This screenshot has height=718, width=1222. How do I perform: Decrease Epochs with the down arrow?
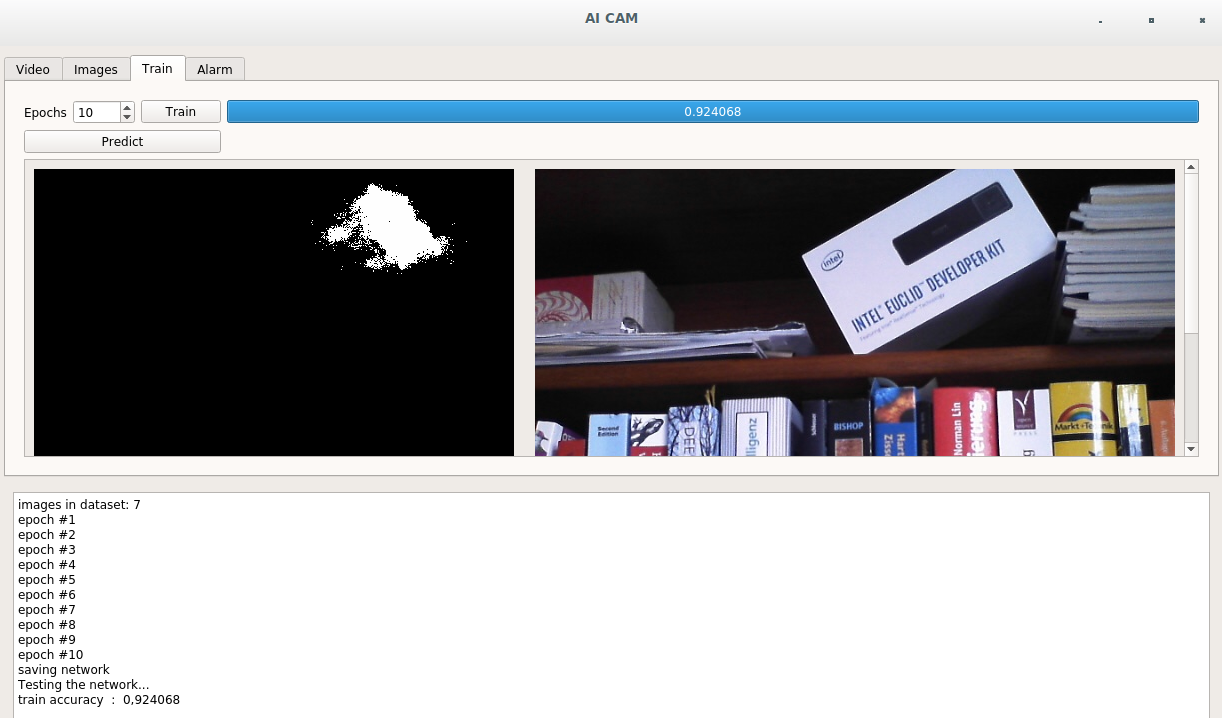click(x=127, y=117)
